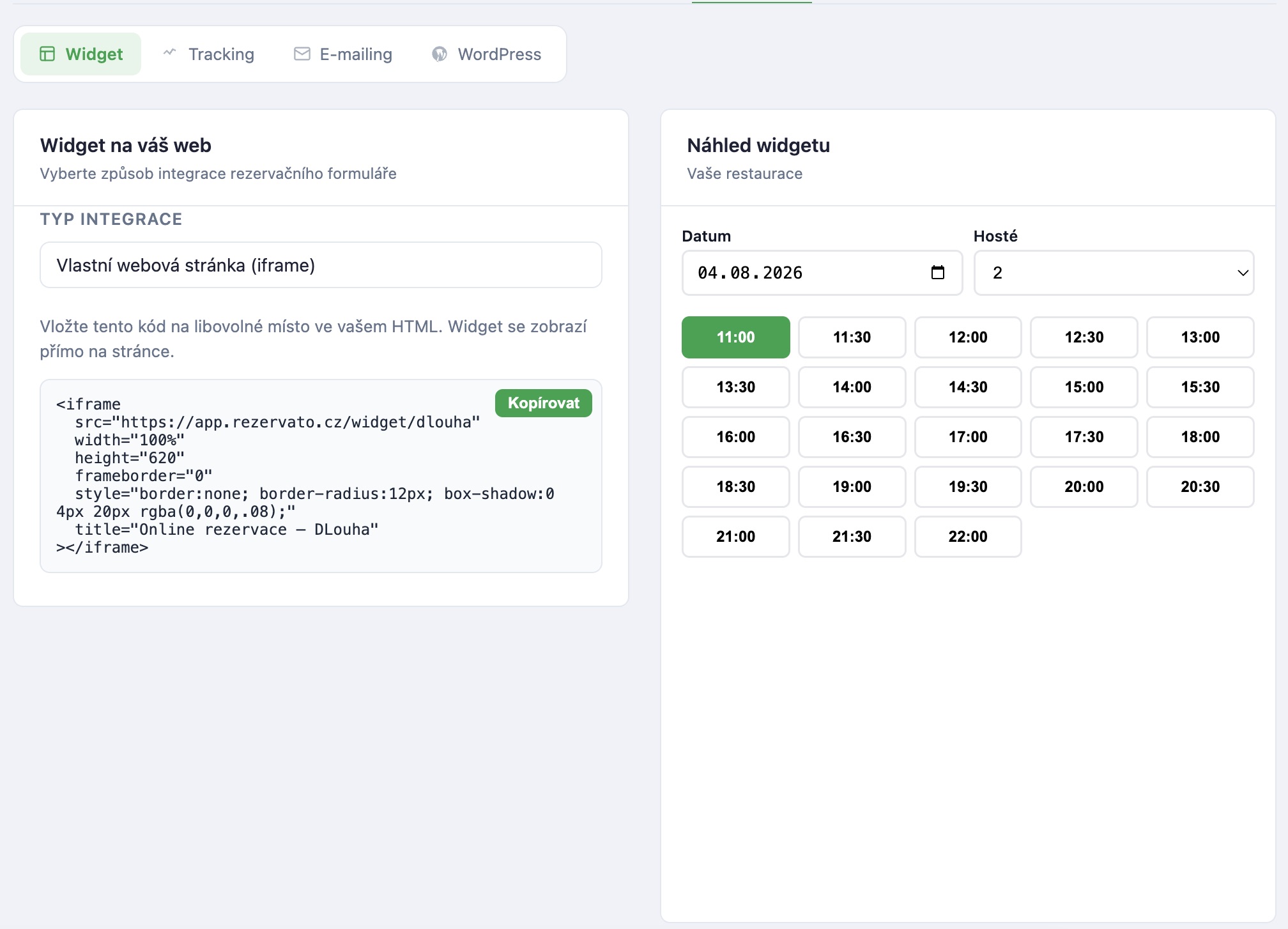The width and height of the screenshot is (1288, 929).
Task: Select the 17:30 time slot
Action: [x=1084, y=437]
